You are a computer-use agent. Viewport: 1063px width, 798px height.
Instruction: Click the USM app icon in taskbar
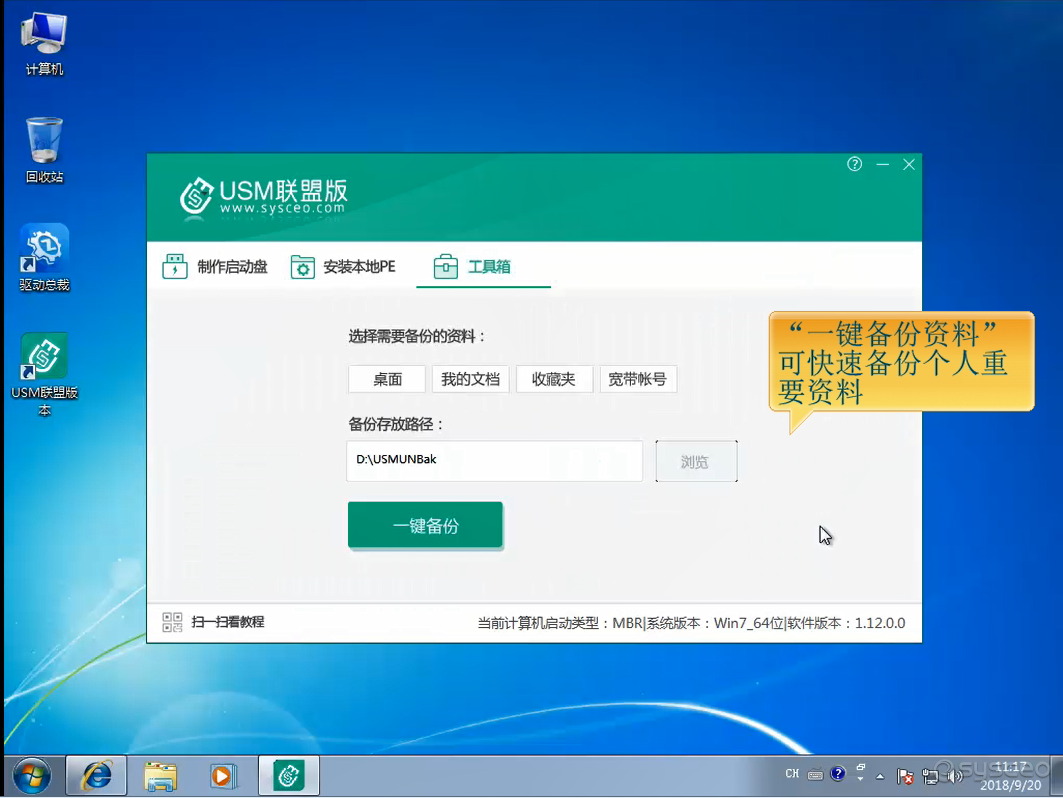(x=289, y=775)
